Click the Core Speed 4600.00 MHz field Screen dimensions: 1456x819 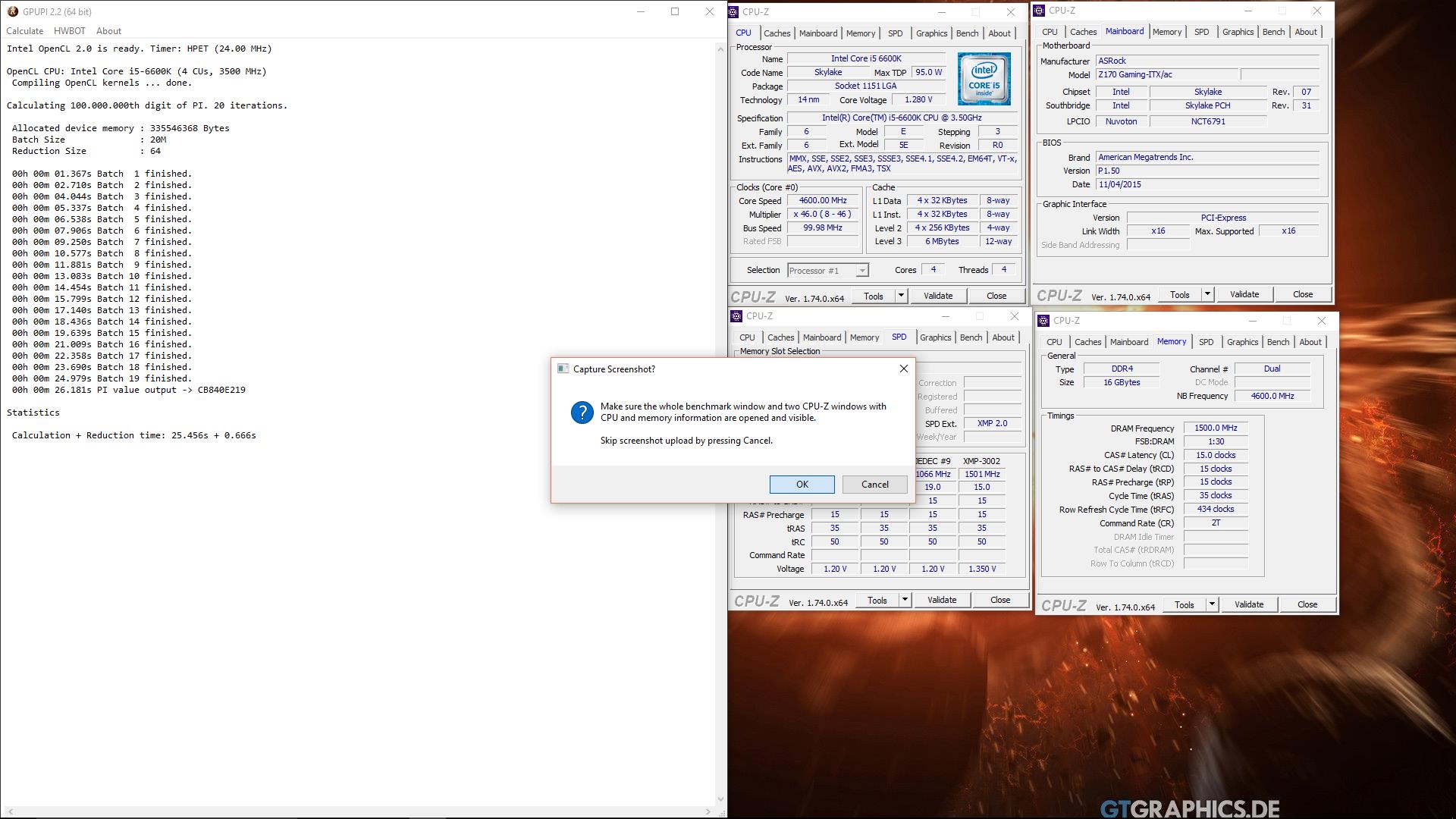(823, 201)
